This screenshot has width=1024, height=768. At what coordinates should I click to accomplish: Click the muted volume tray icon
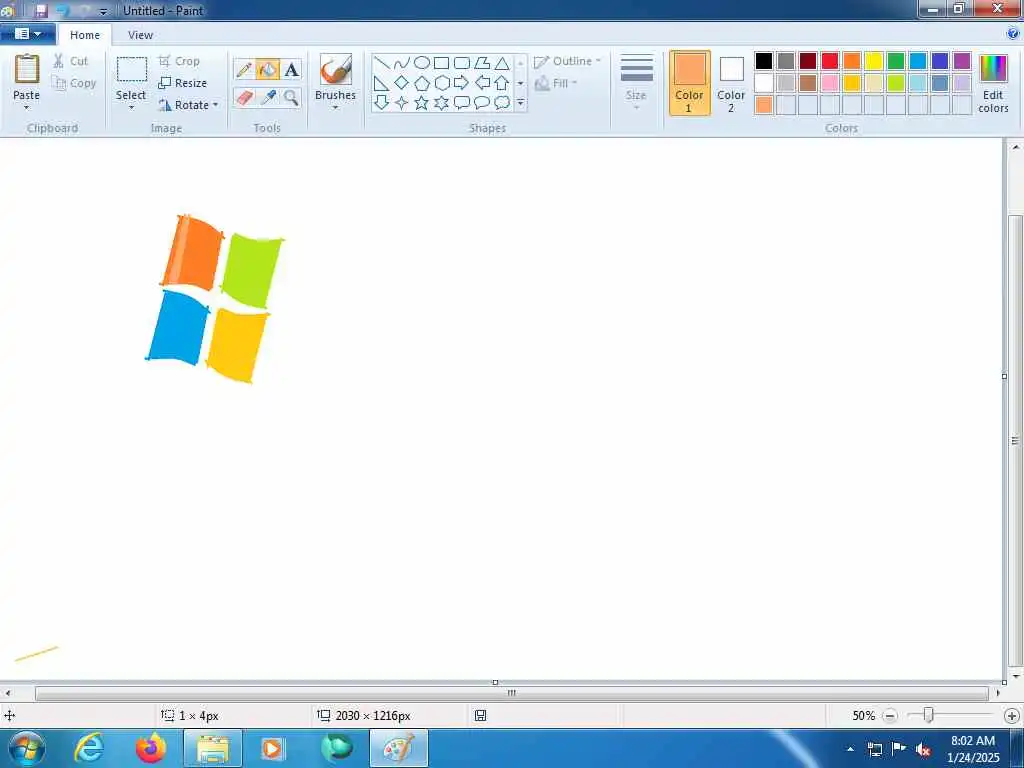coord(922,749)
